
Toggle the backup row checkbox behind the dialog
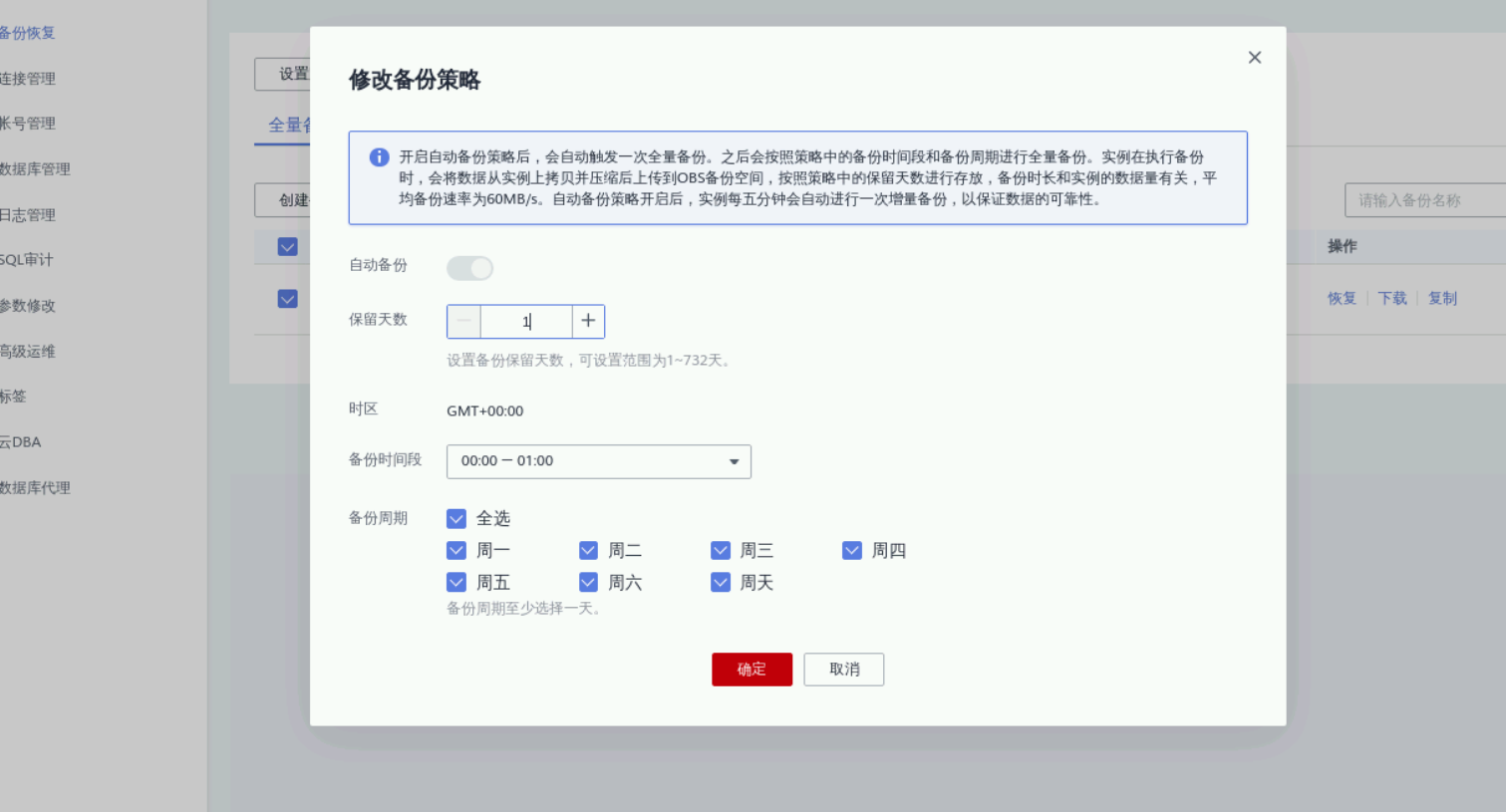[288, 299]
